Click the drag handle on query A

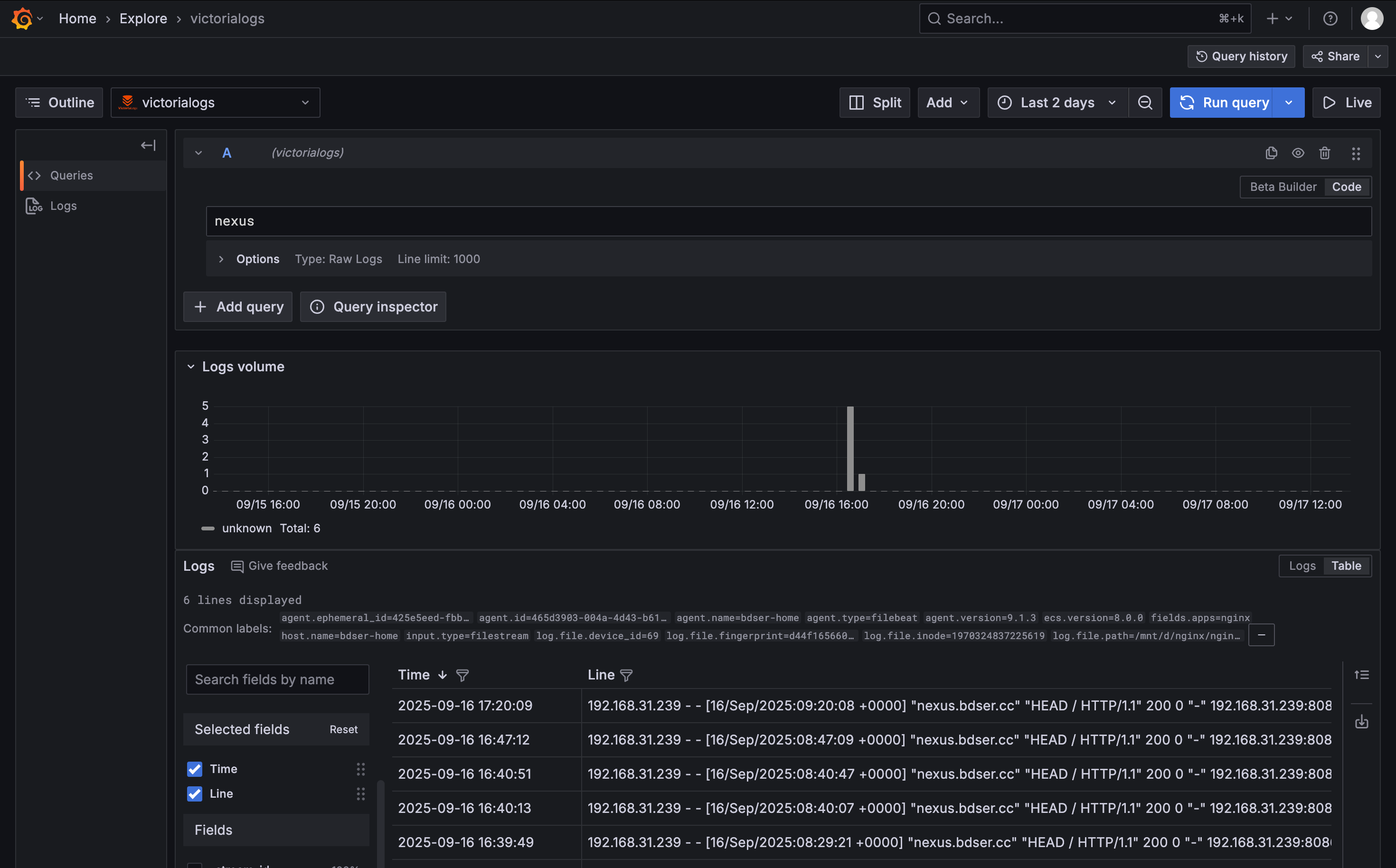click(1355, 153)
